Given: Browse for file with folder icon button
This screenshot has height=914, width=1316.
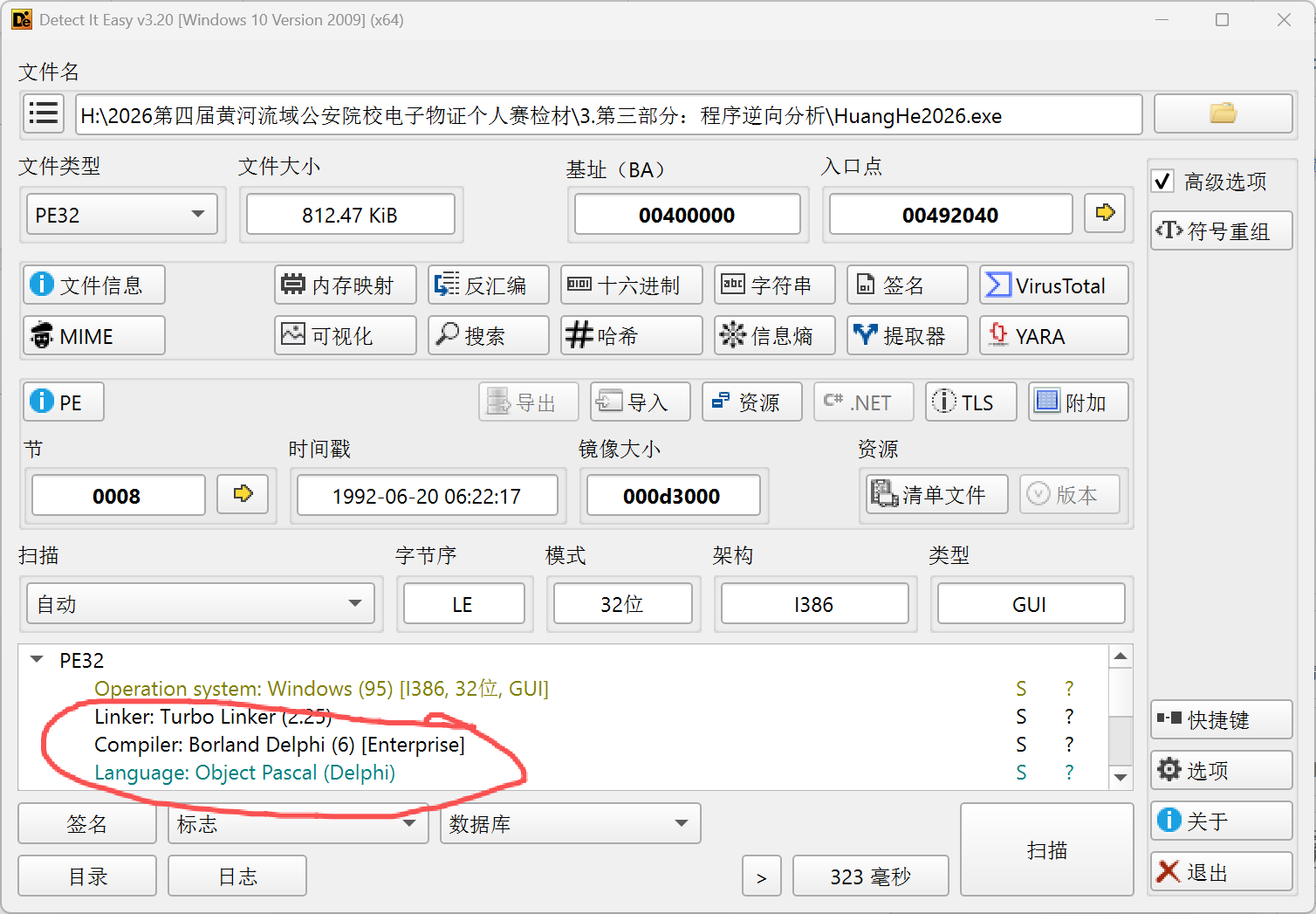Looking at the screenshot, I should click(x=1223, y=114).
